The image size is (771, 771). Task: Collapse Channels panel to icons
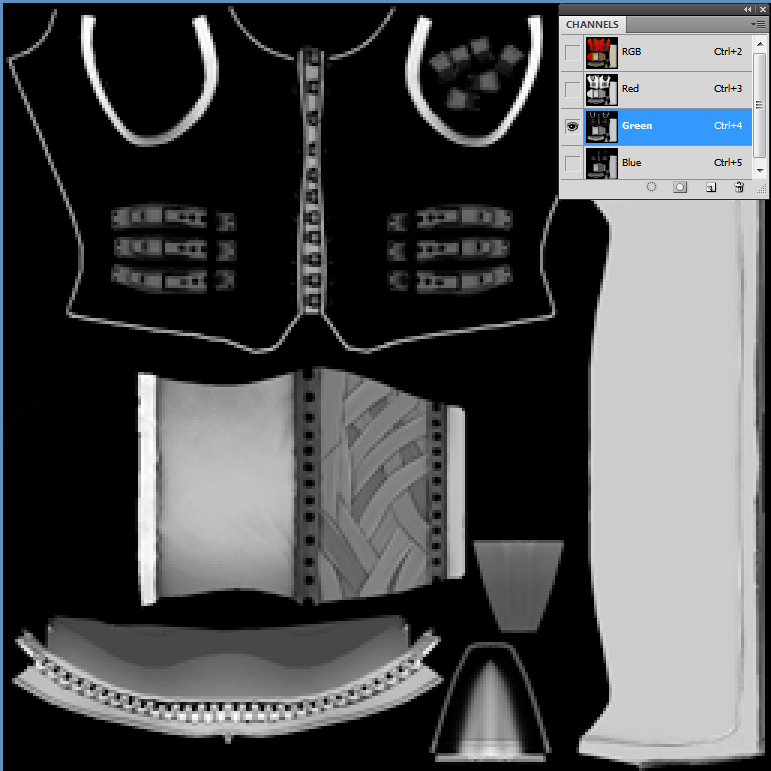(747, 9)
